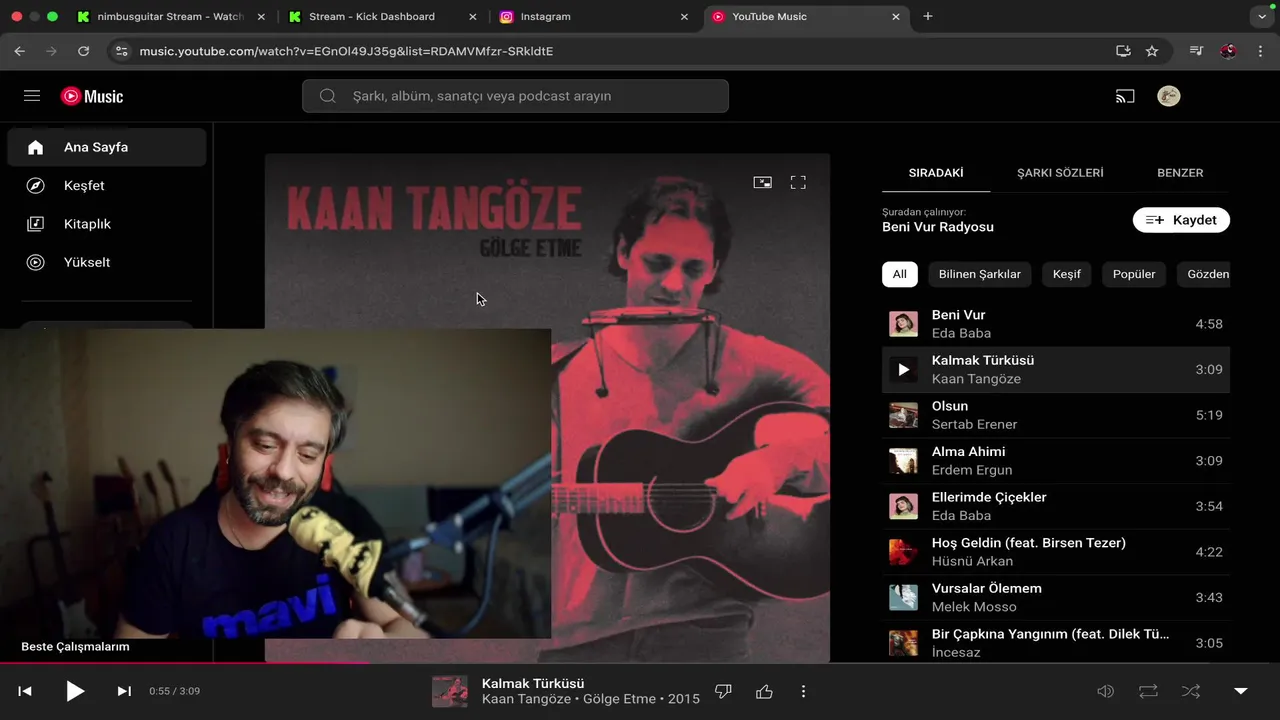Image resolution: width=1280 pixels, height=720 pixels.
Task: Focus the song search field
Action: coord(515,96)
